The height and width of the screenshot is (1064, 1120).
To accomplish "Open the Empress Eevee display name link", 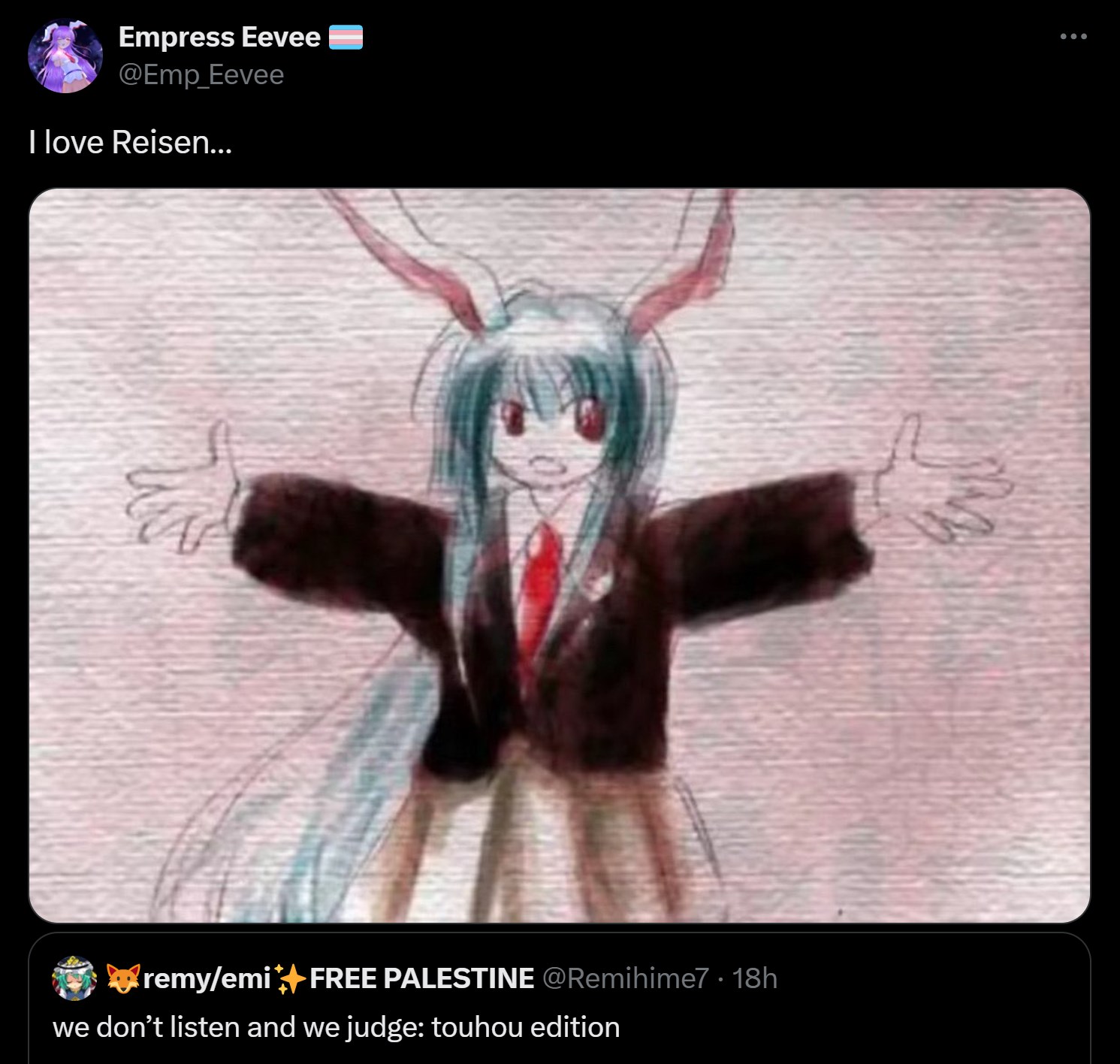I will [x=219, y=37].
